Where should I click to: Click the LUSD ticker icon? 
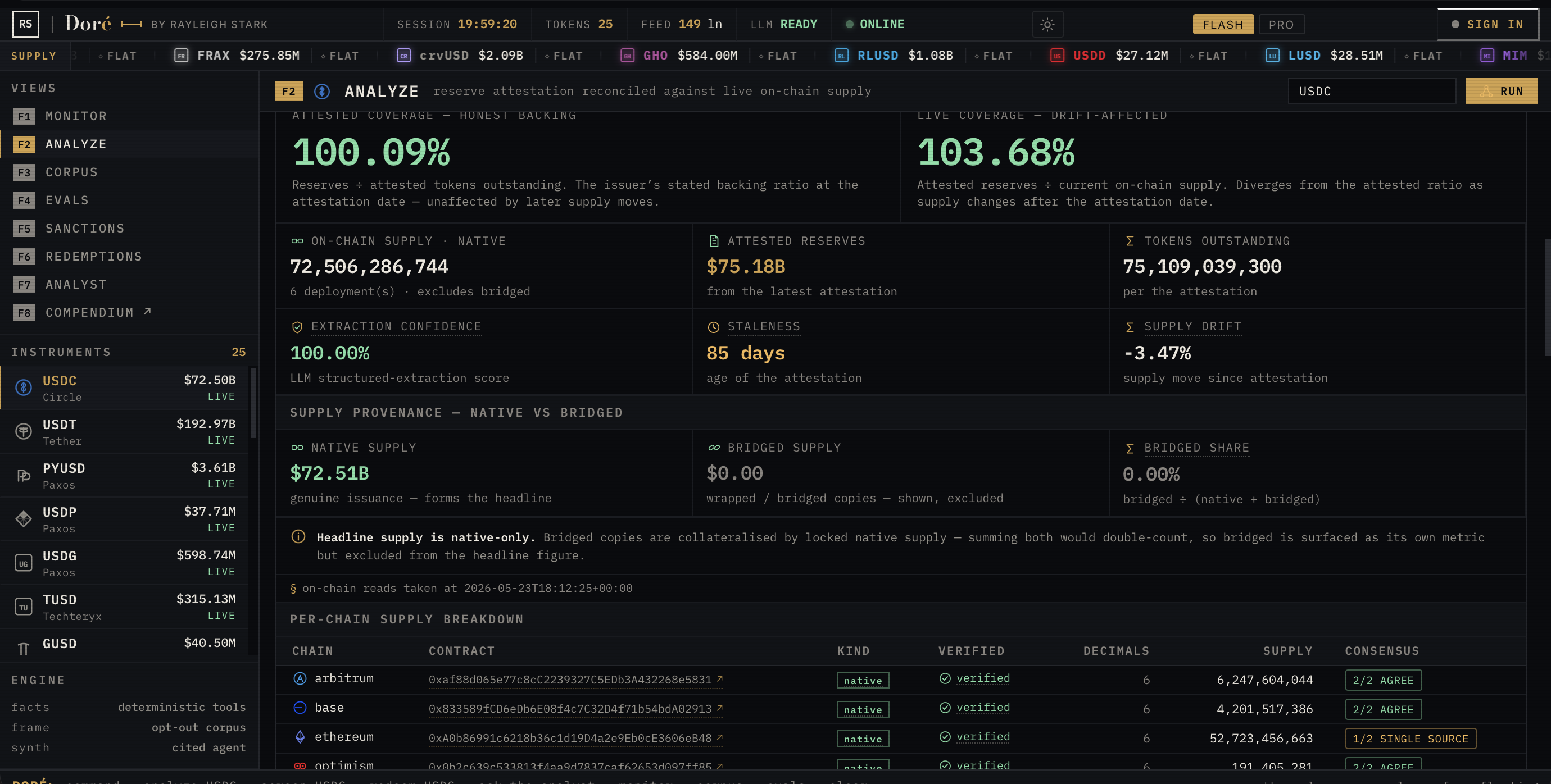(x=1272, y=56)
